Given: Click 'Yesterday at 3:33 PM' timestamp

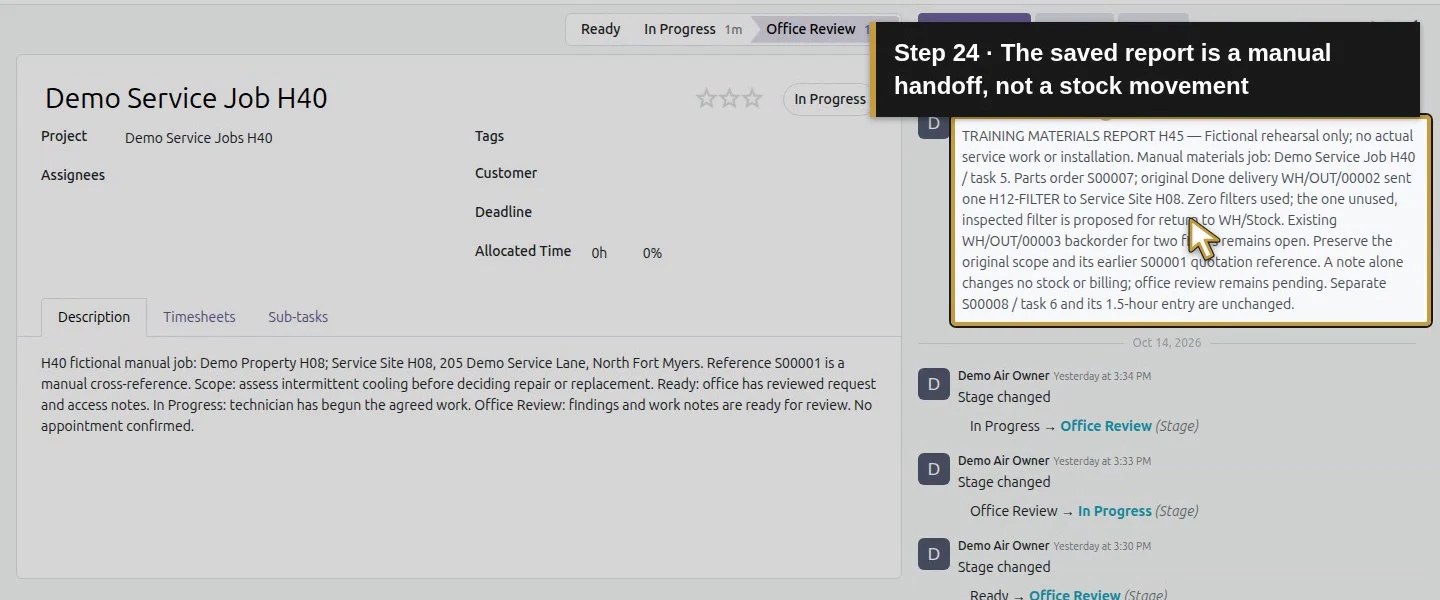Looking at the screenshot, I should (1102, 461).
